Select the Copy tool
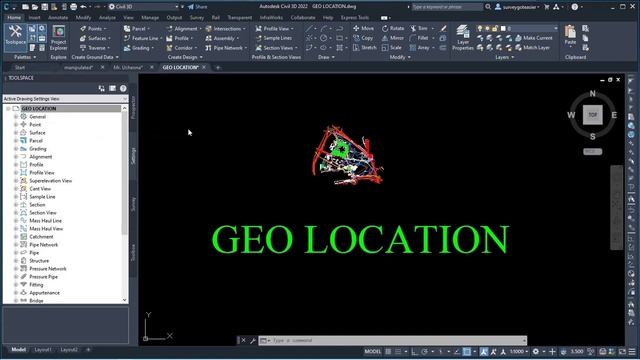Image resolution: width=640 pixels, height=360 pixels. pos(363,38)
